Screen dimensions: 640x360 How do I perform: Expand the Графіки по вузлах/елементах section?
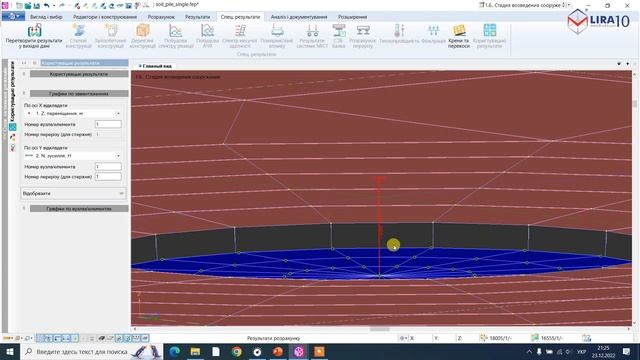pyautogui.click(x=79, y=209)
